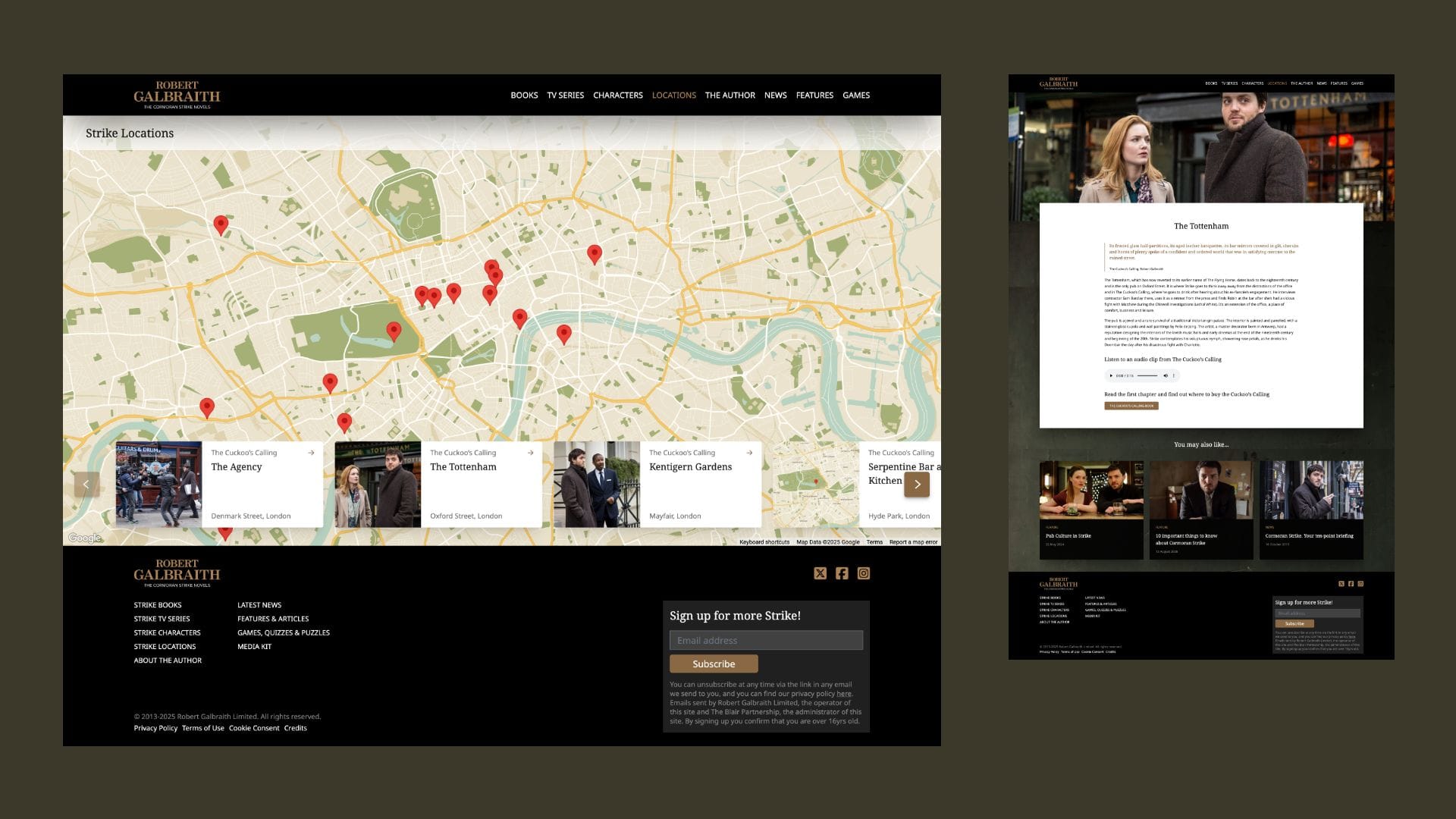1456x819 pixels.
Task: Click 'Report a map error' on the map
Action: tap(913, 542)
